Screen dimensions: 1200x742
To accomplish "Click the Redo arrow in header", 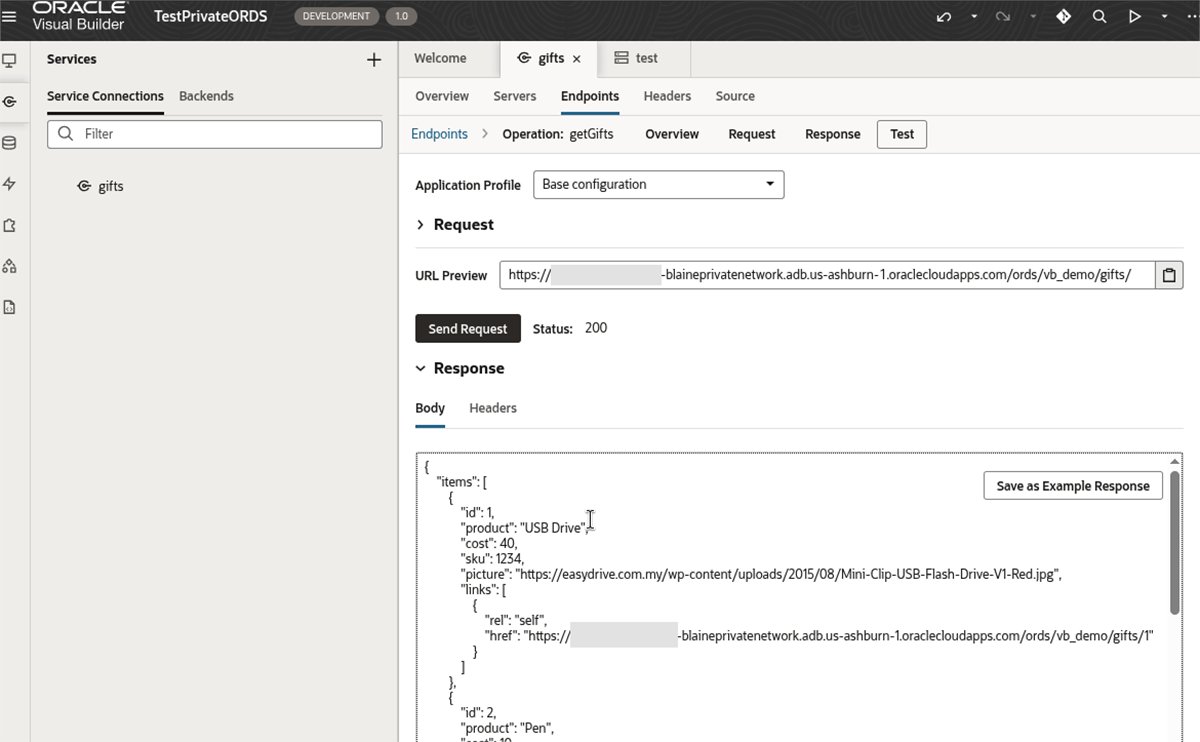I will click(x=1003, y=17).
